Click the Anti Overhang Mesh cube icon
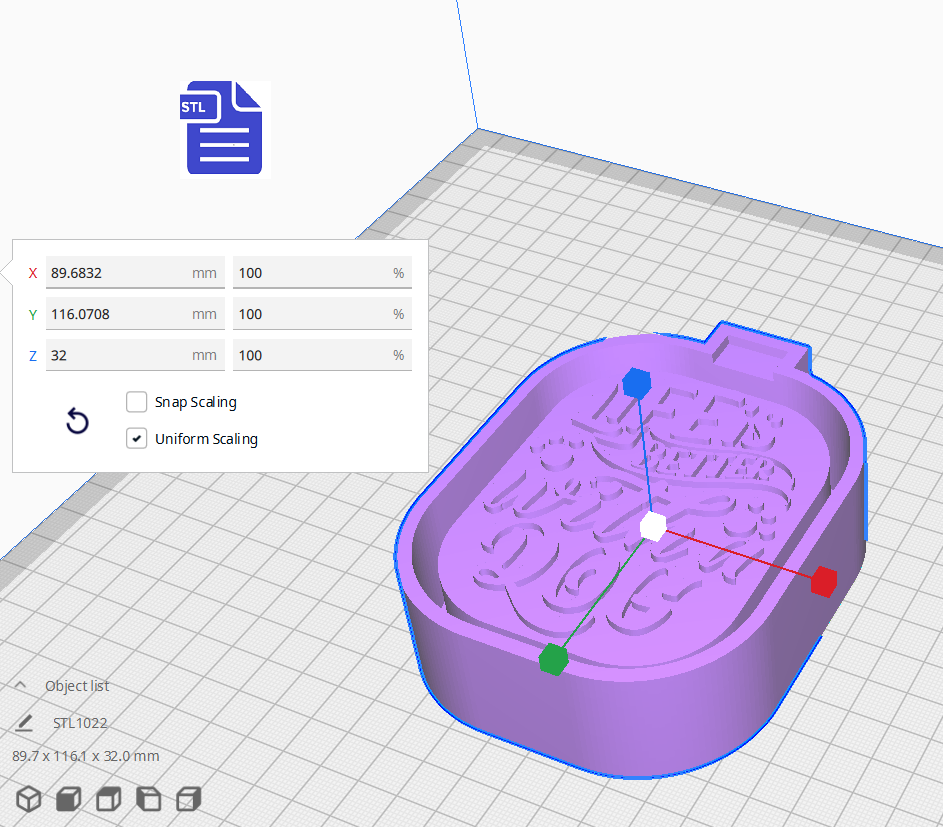Viewport: 943px width, 827px height. 188,799
